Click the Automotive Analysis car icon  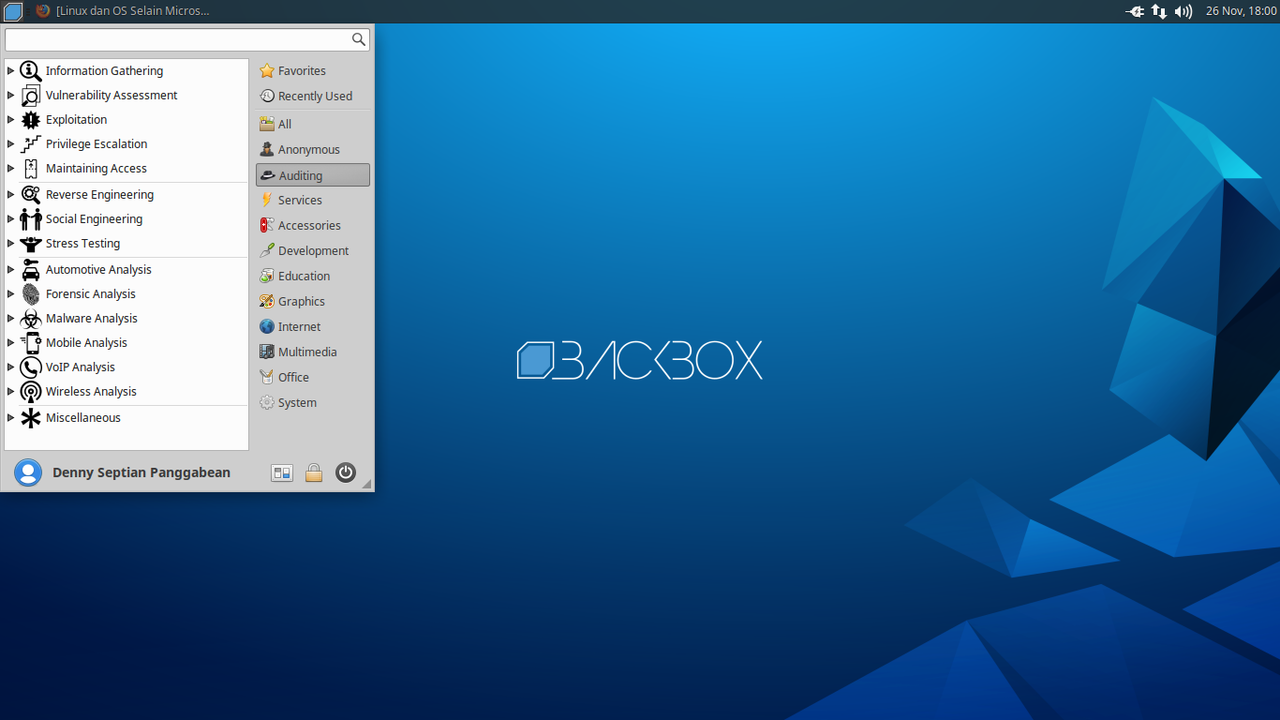(x=31, y=270)
